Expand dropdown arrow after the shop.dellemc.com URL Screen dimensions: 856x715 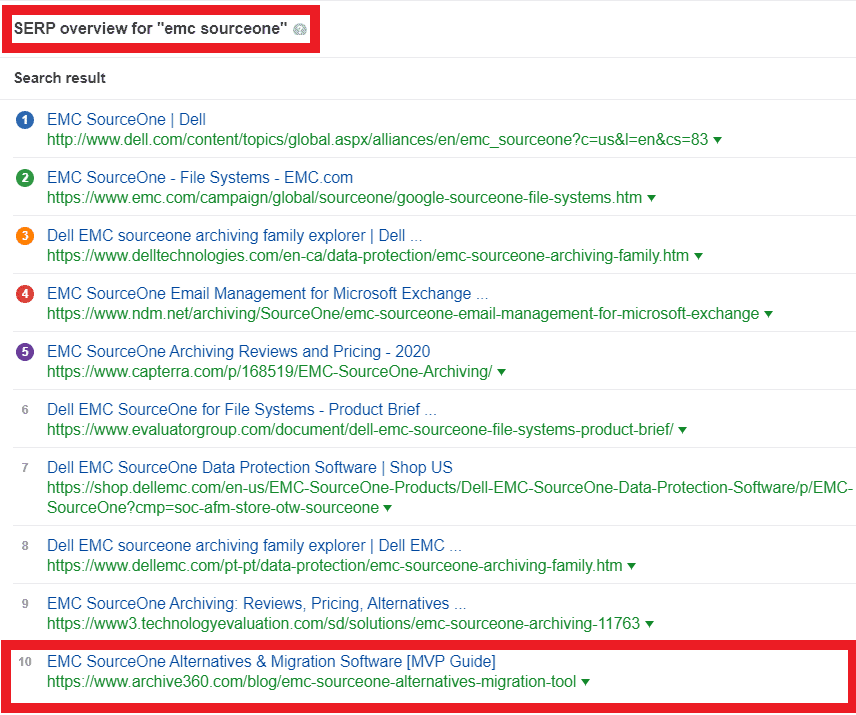click(x=388, y=508)
